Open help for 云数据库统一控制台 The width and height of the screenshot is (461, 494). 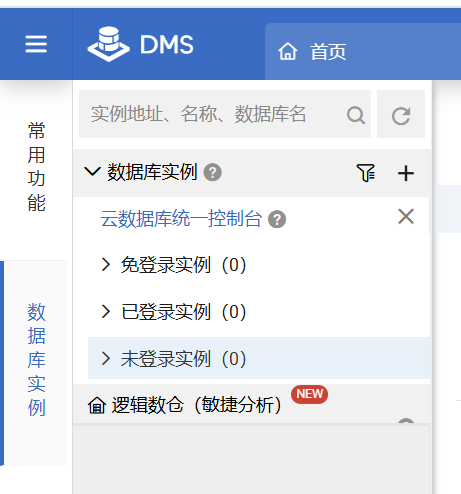[277, 219]
